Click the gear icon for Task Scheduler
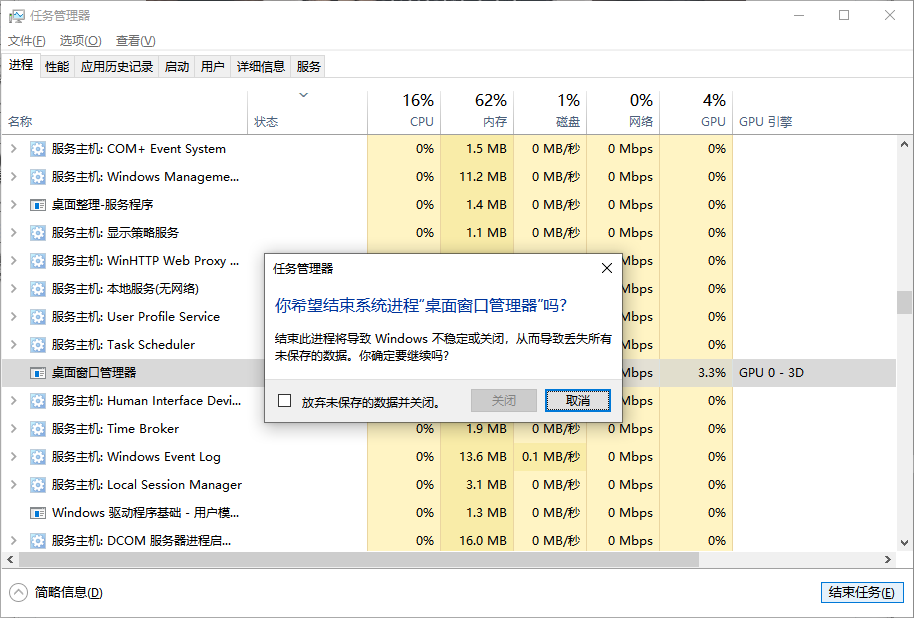914x618 pixels. click(x=38, y=345)
